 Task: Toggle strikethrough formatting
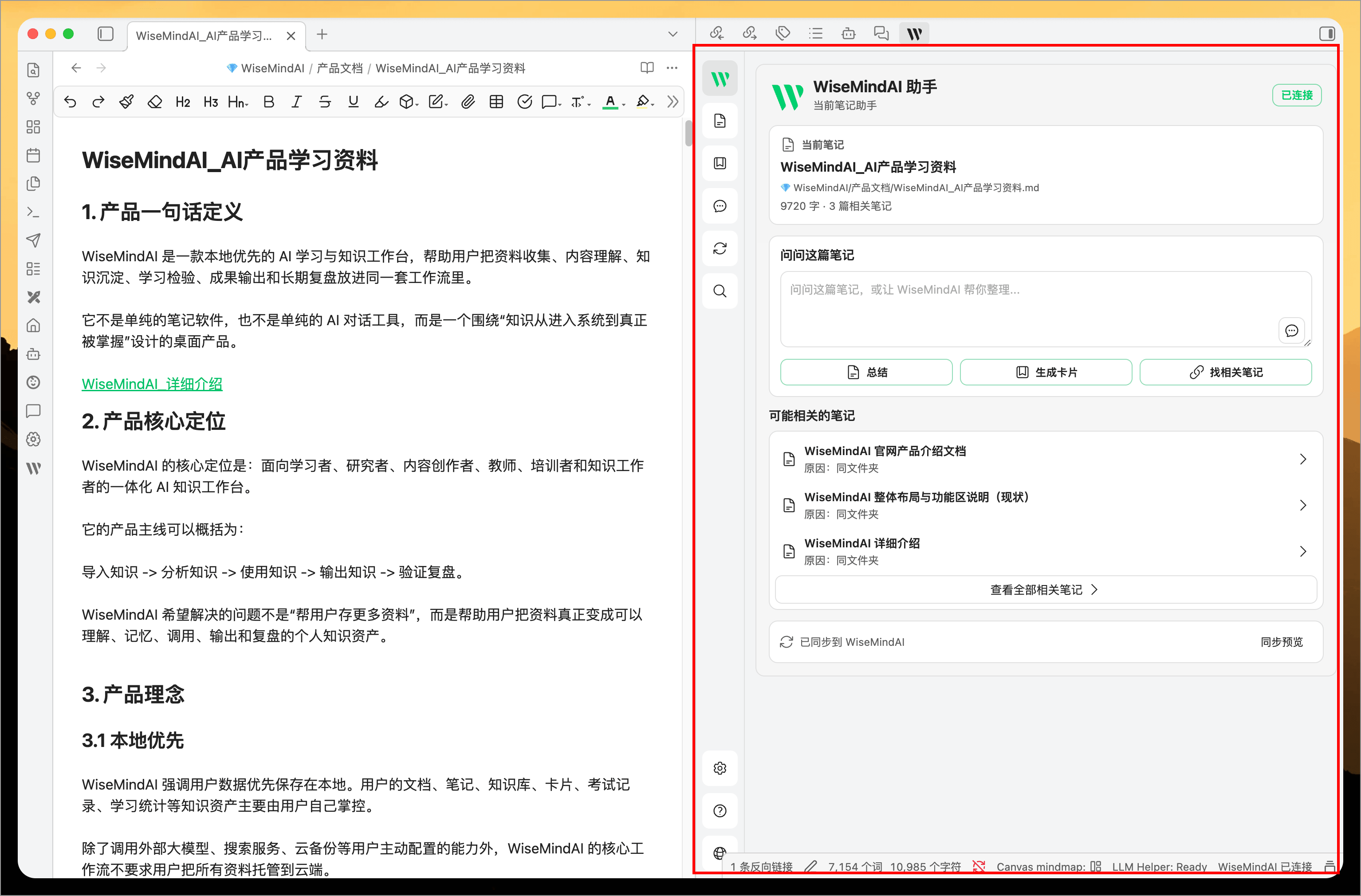click(325, 102)
